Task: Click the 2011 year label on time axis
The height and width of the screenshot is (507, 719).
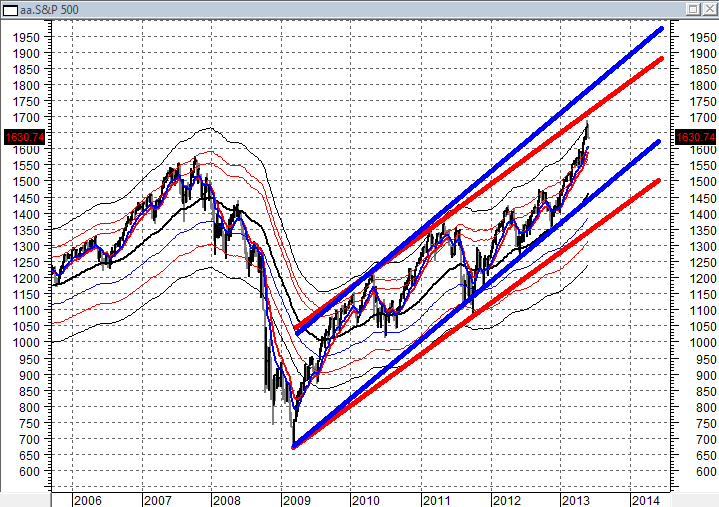Action: 436,500
